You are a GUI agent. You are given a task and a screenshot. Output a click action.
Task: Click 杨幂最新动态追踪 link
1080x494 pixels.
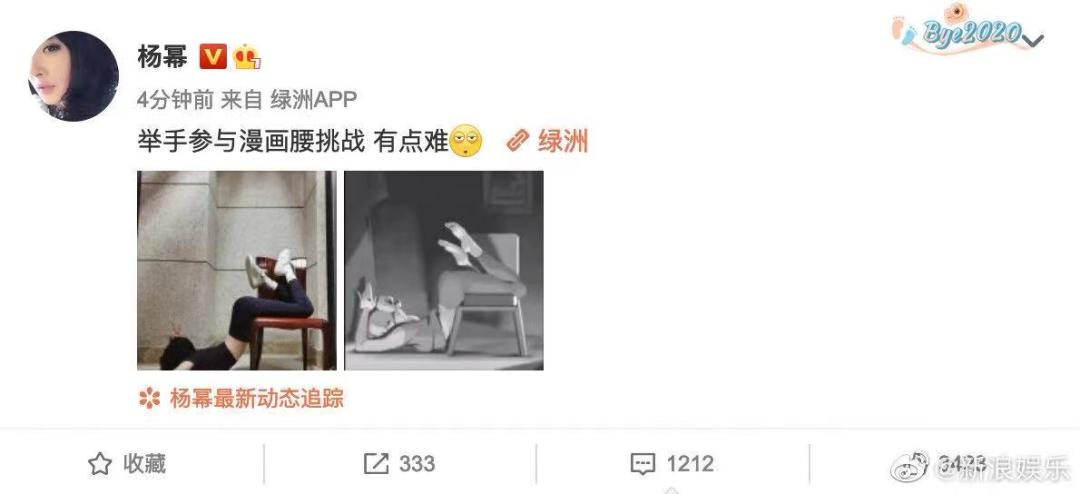256,398
